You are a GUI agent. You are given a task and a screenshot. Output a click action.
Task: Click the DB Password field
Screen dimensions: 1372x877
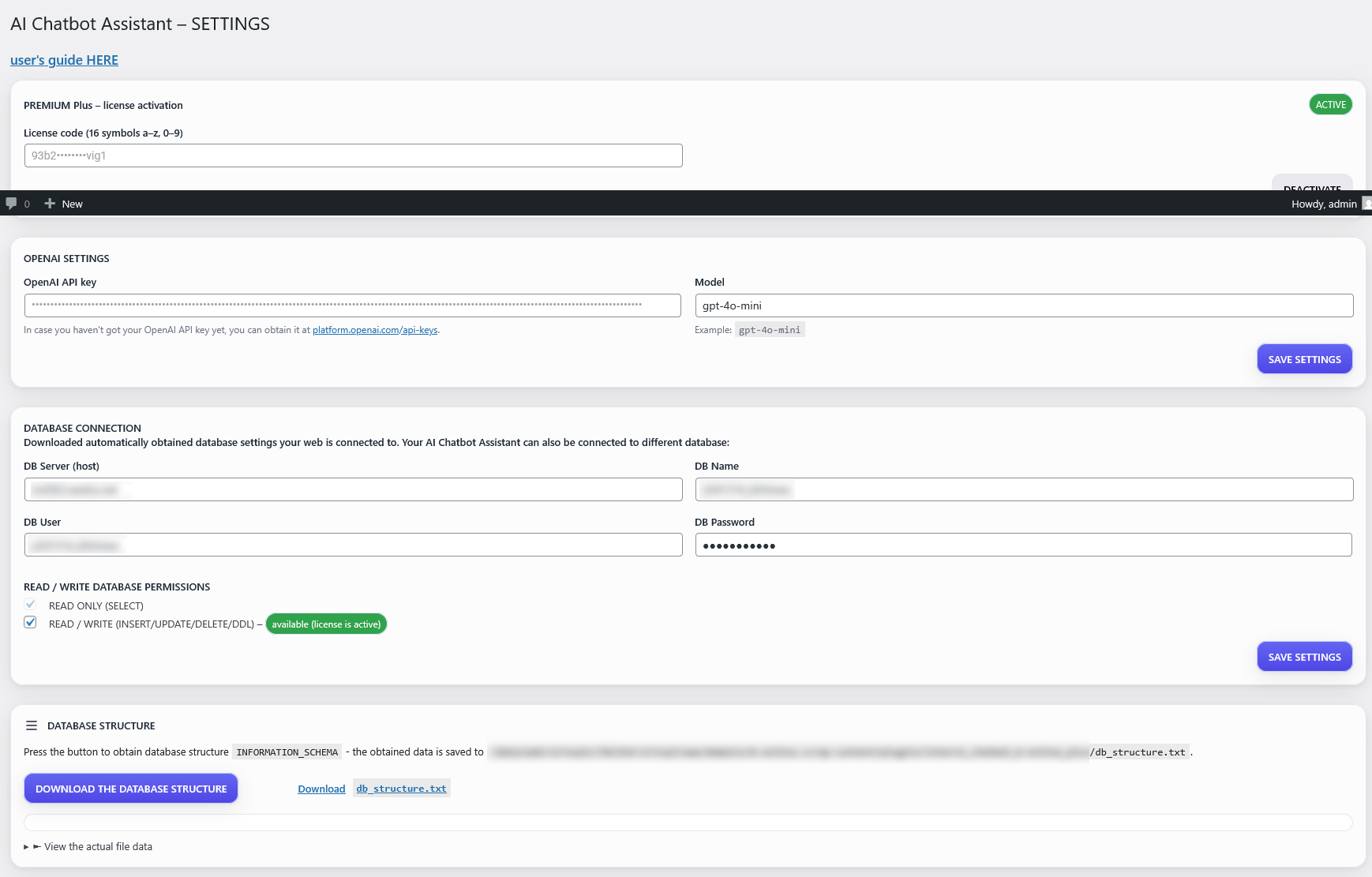click(1023, 545)
